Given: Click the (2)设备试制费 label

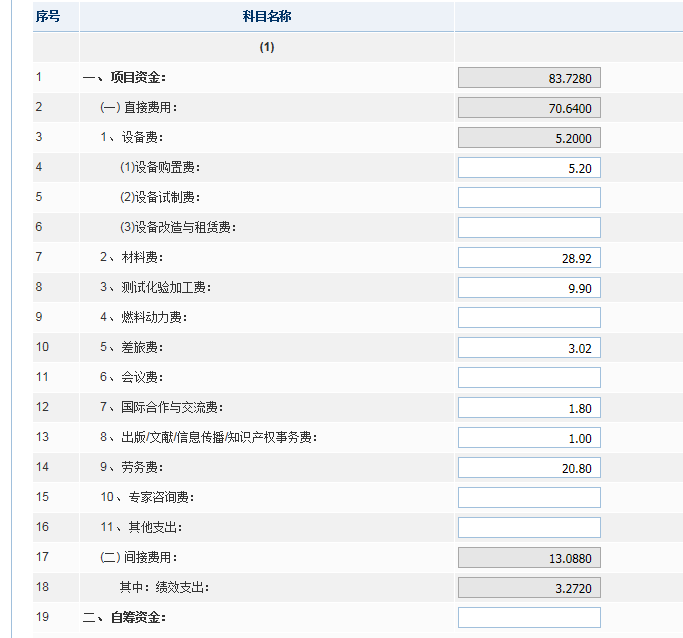Looking at the screenshot, I should pos(160,197).
